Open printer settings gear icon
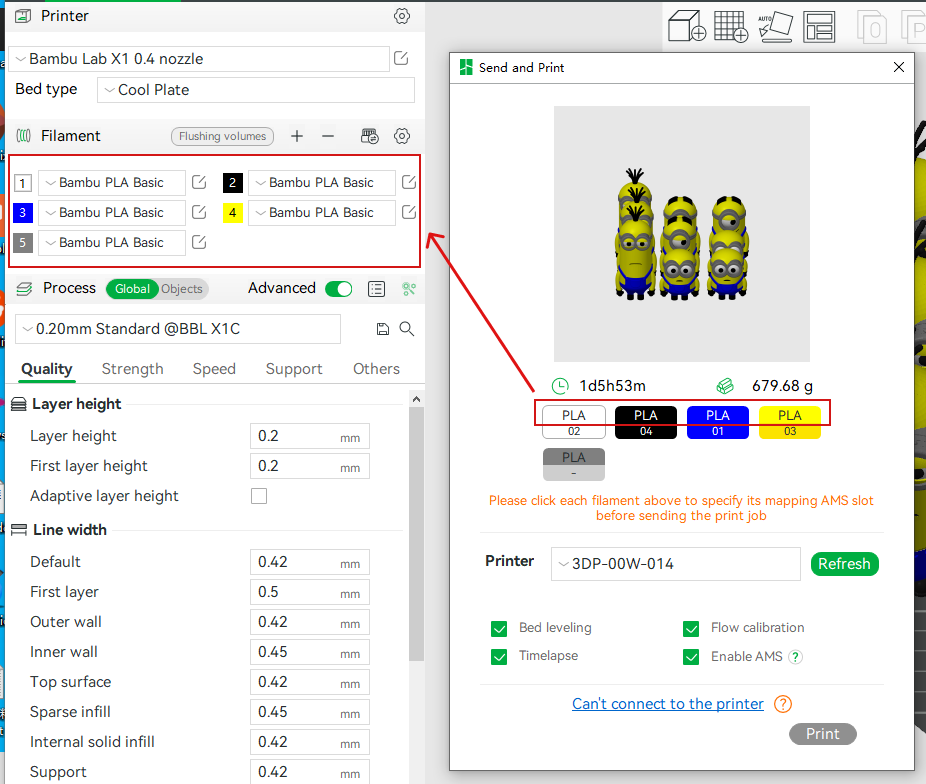This screenshot has height=784, width=926. tap(402, 16)
